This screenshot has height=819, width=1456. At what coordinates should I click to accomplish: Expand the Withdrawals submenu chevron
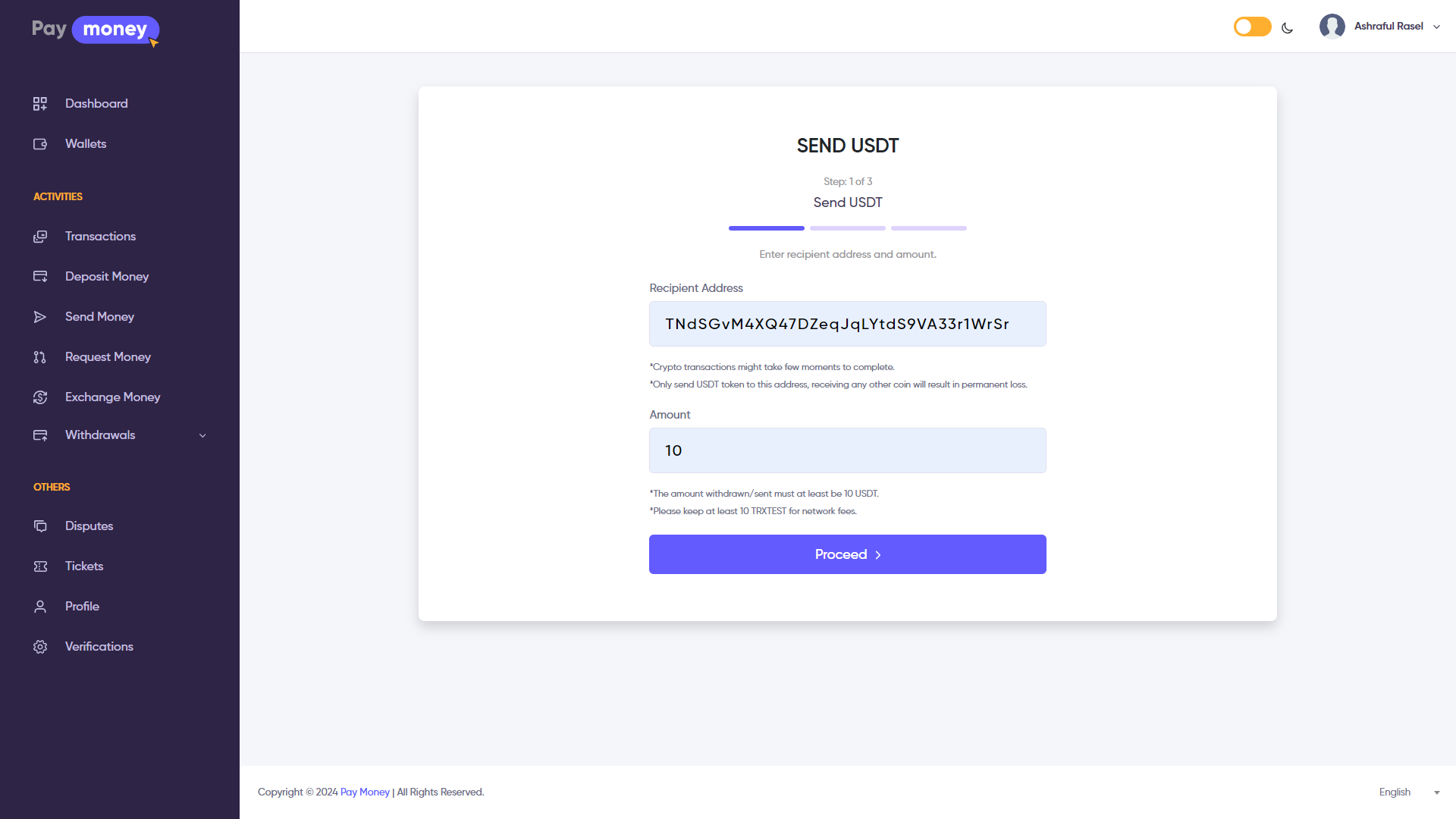(x=202, y=436)
